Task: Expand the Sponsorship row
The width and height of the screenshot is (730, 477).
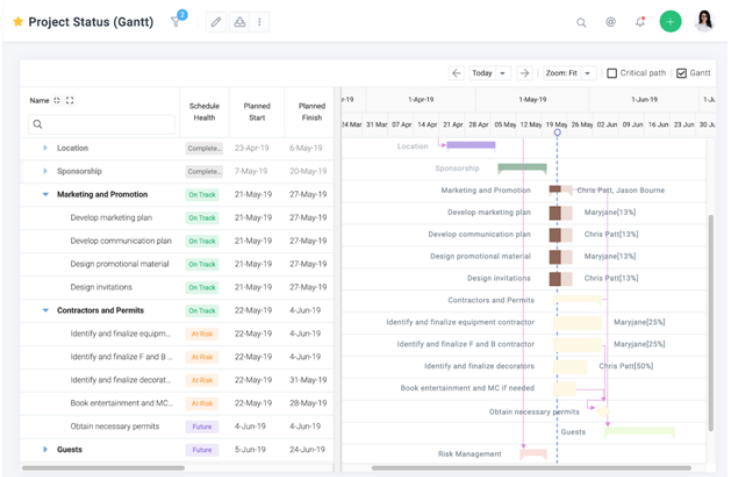Action: click(45, 171)
